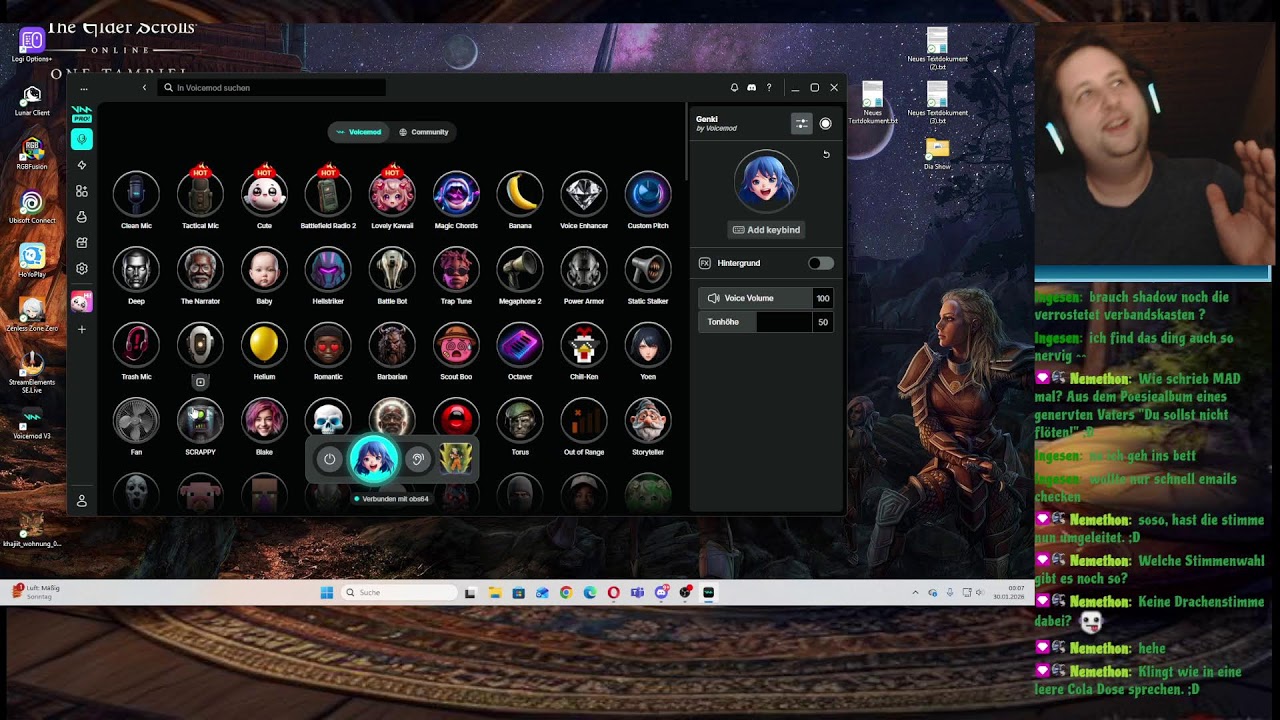
Task: Open Voicemod help question mark
Action: click(x=769, y=88)
